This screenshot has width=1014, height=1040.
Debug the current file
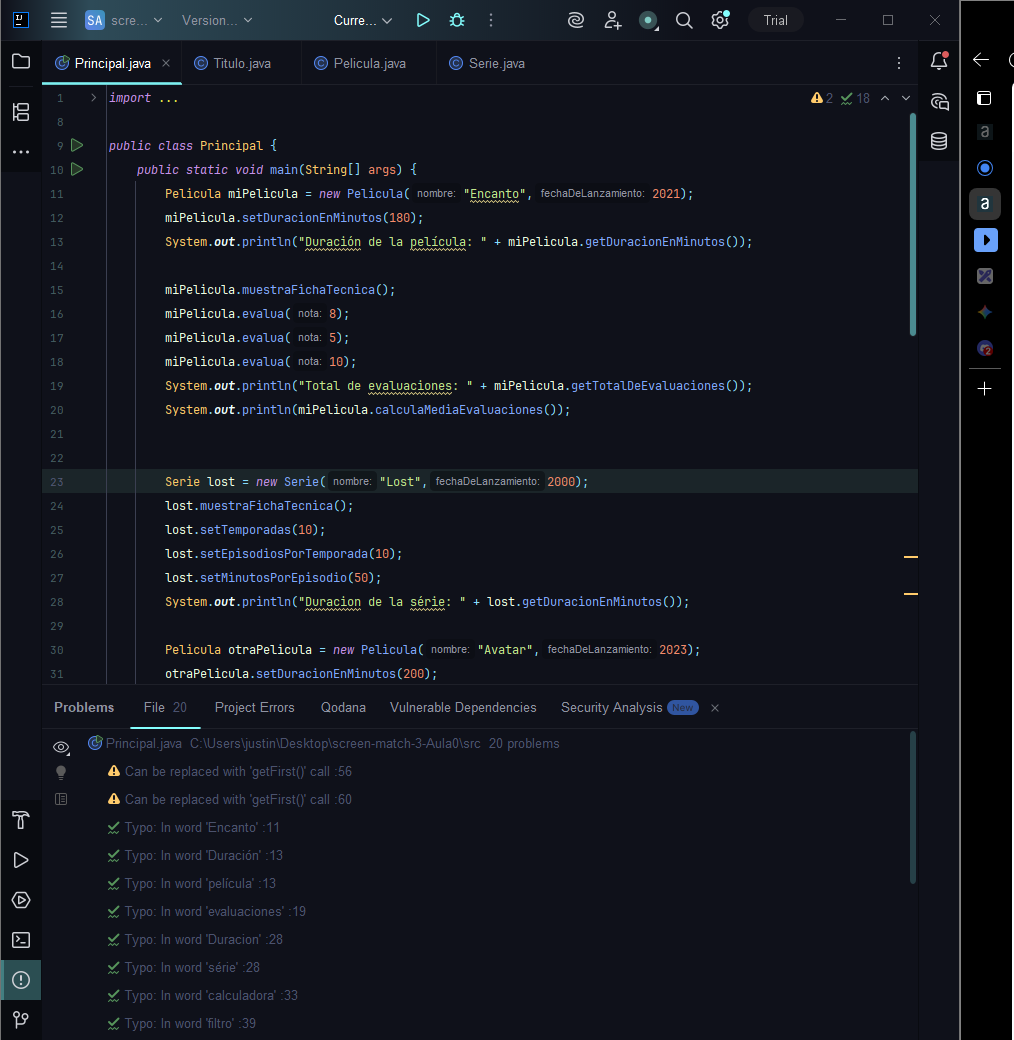coord(457,21)
